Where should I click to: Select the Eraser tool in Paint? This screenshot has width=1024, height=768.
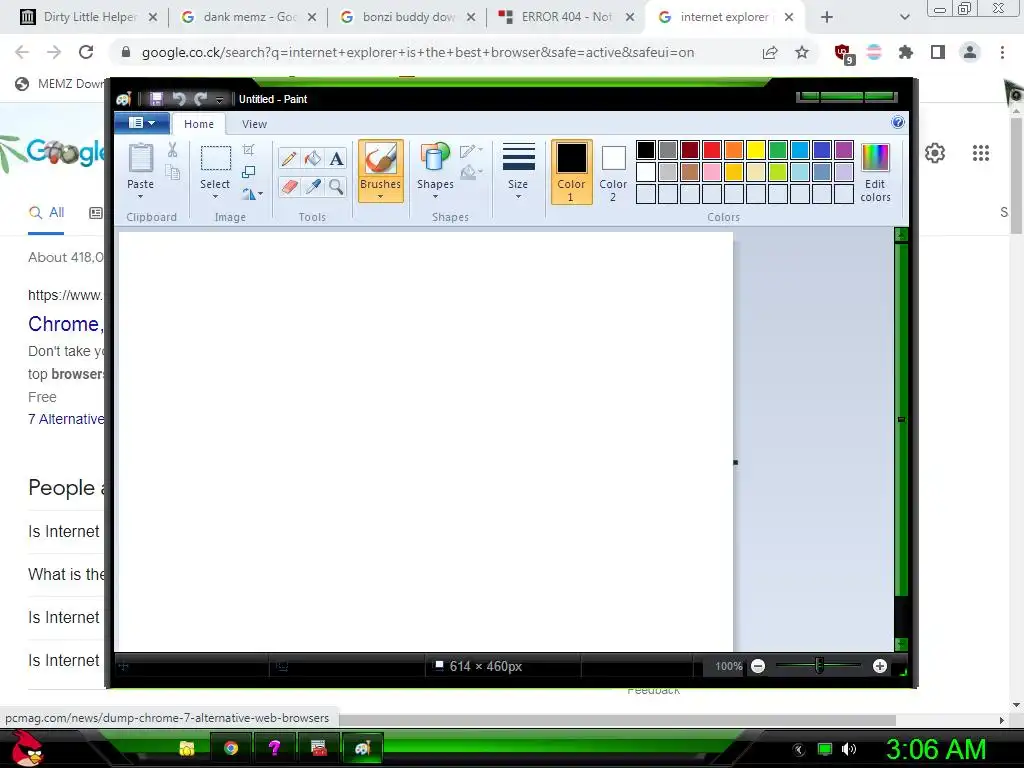(x=289, y=187)
